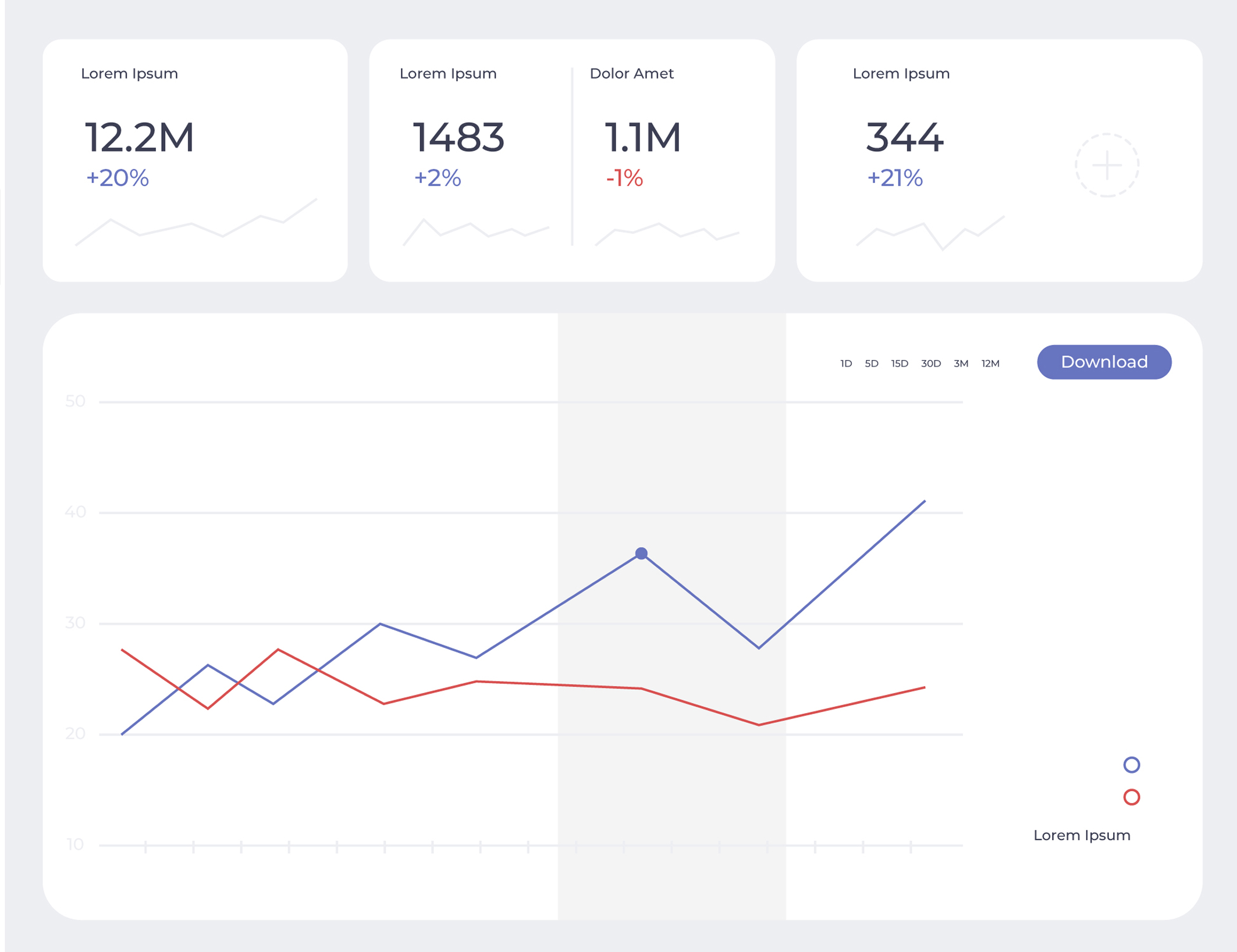Click the +20% change indicator
Viewport: 1237px width, 952px height.
click(118, 178)
